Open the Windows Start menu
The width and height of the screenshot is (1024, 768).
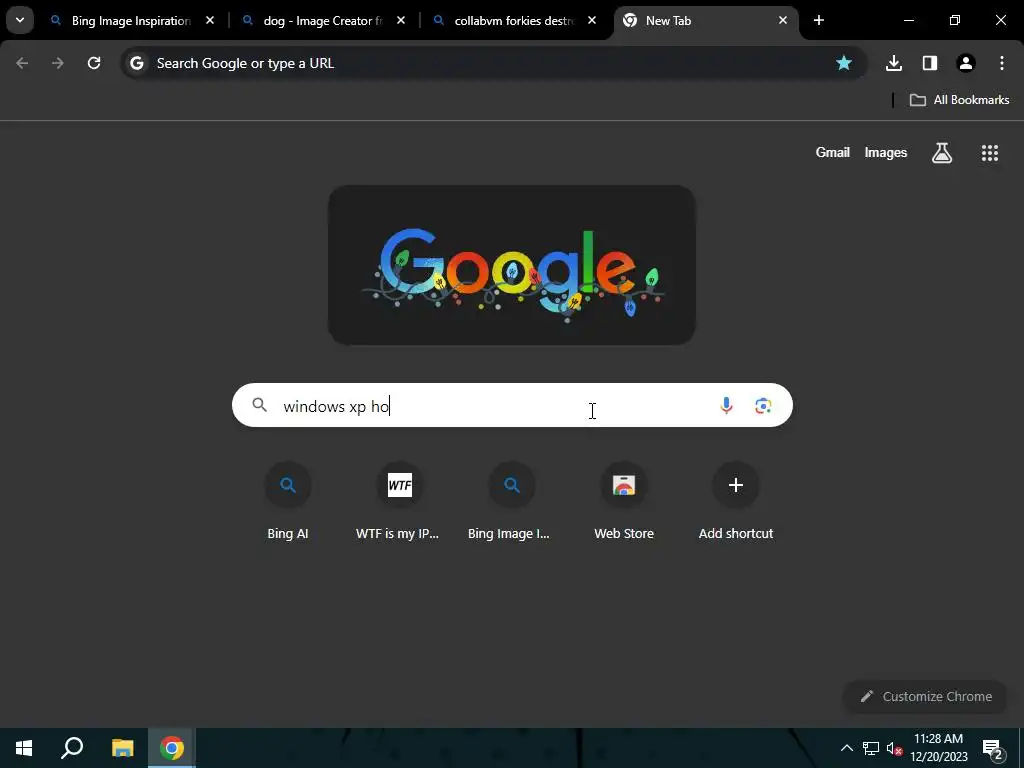24,748
